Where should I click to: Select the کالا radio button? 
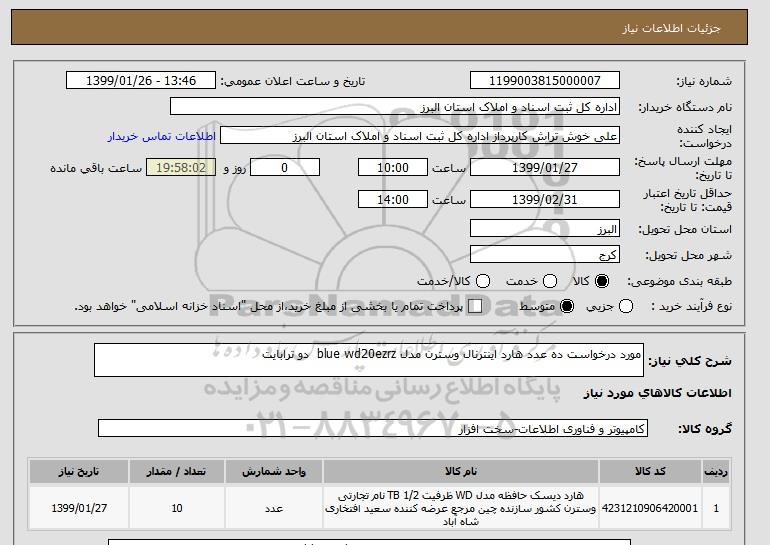point(602,281)
